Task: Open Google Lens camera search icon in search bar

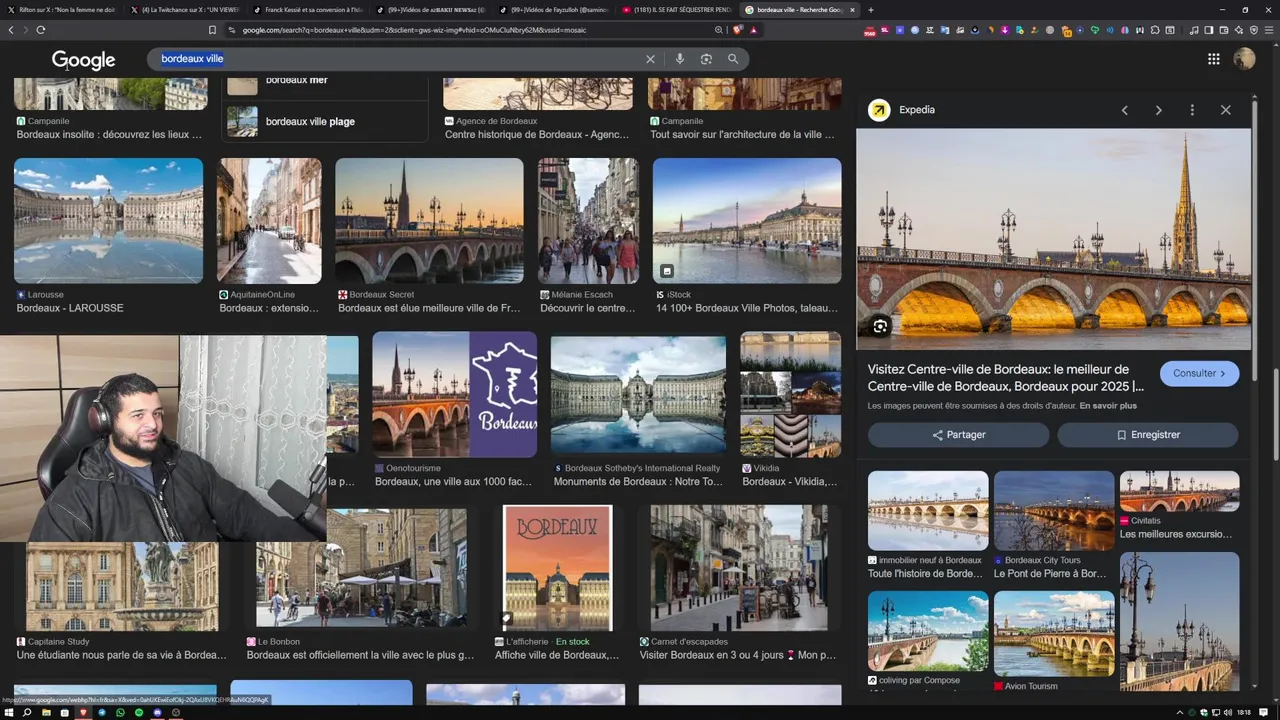Action: [x=706, y=59]
